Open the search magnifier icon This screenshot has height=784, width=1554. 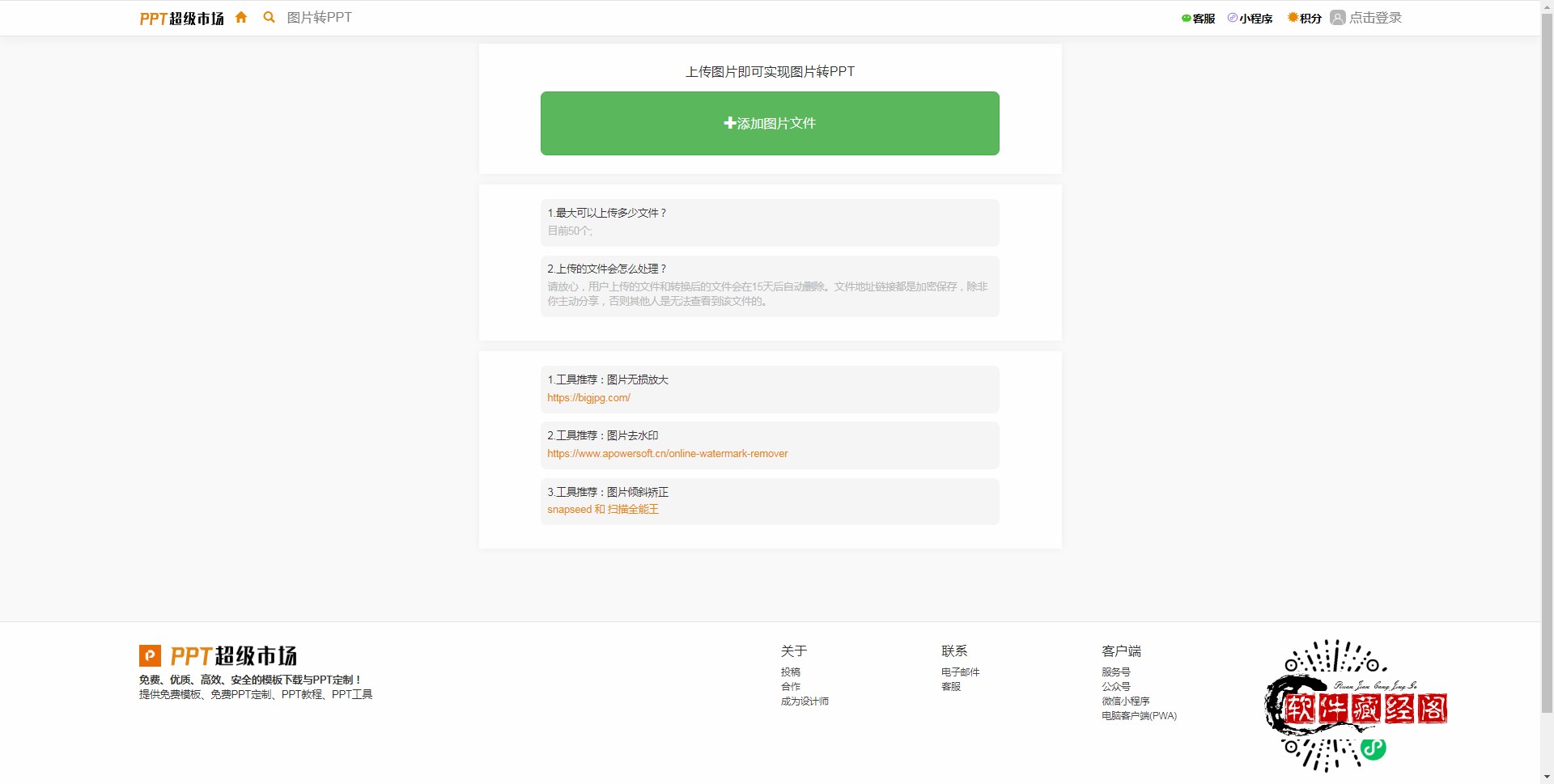[x=268, y=17]
